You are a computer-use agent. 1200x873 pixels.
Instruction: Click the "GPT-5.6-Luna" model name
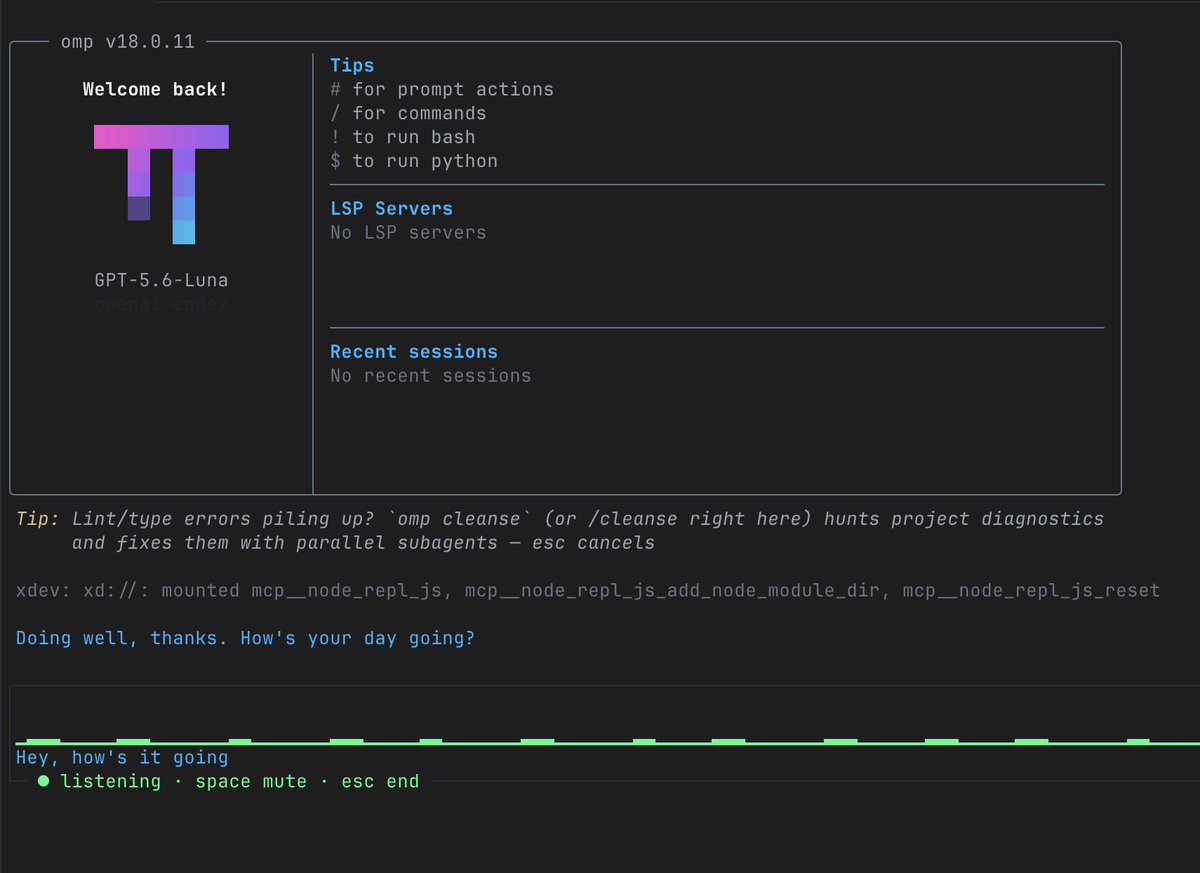pyautogui.click(x=161, y=280)
